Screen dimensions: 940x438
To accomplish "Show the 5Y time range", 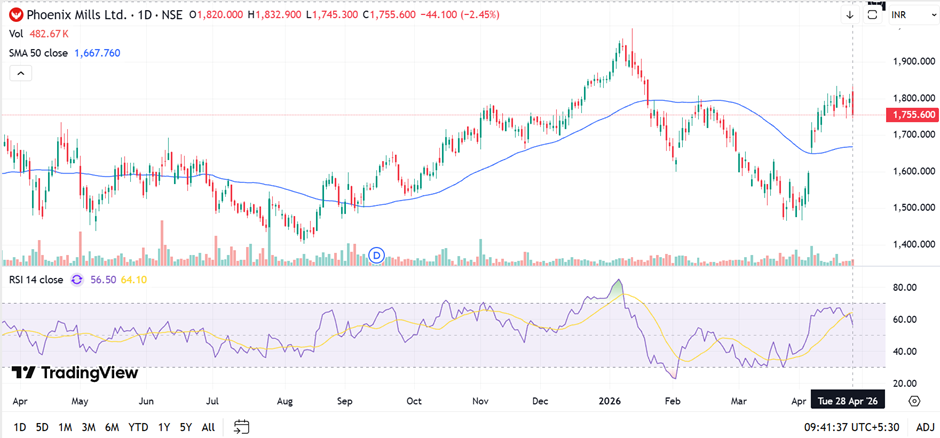I will point(185,427).
